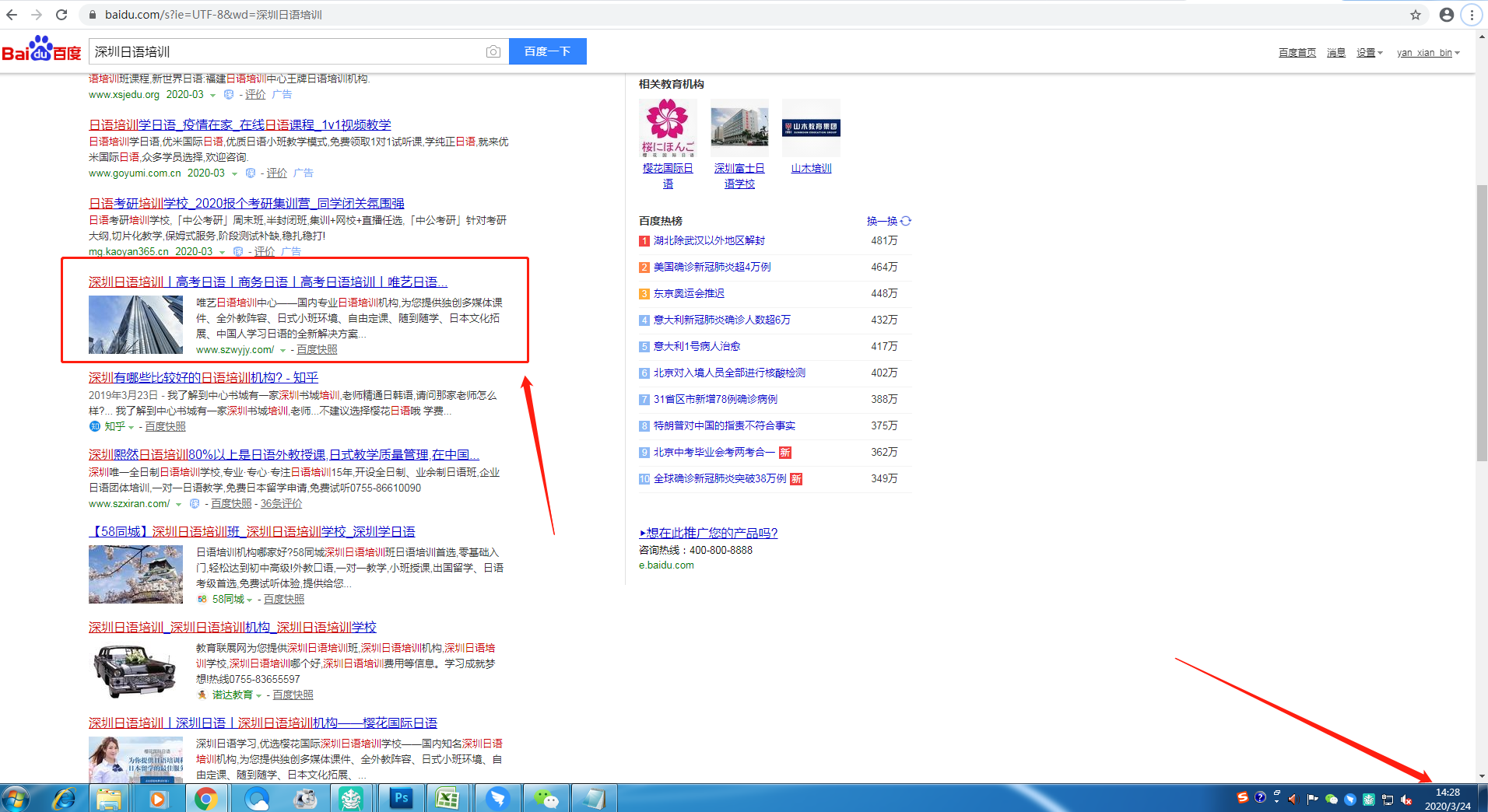
Task: Open 58同城 深圳日语培训班 result link
Action: point(251,531)
